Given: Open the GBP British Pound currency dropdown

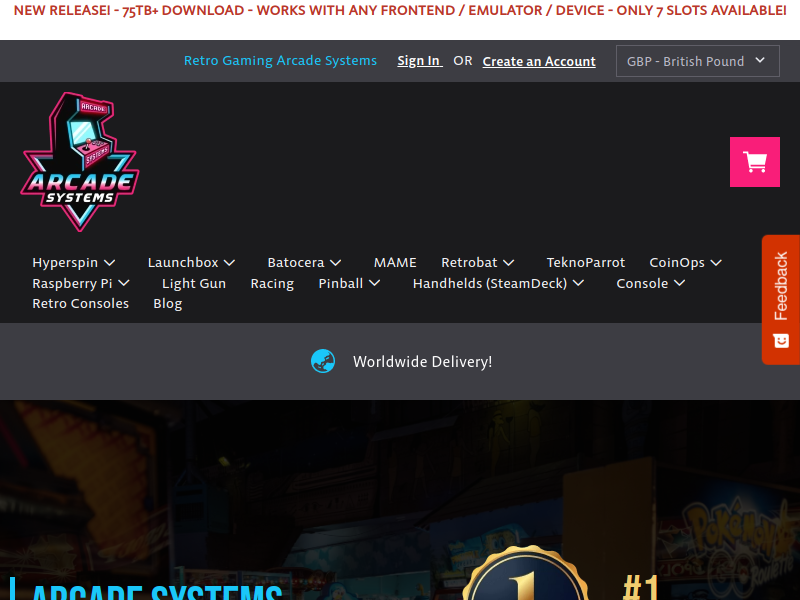Looking at the screenshot, I should pyautogui.click(x=697, y=61).
